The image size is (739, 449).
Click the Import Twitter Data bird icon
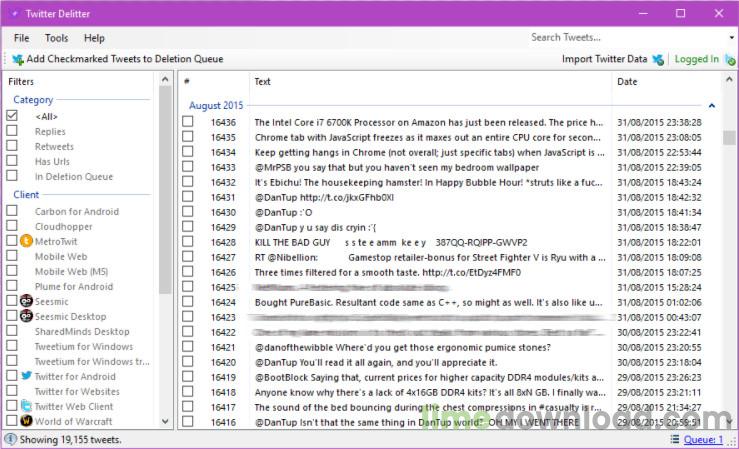coord(658,59)
